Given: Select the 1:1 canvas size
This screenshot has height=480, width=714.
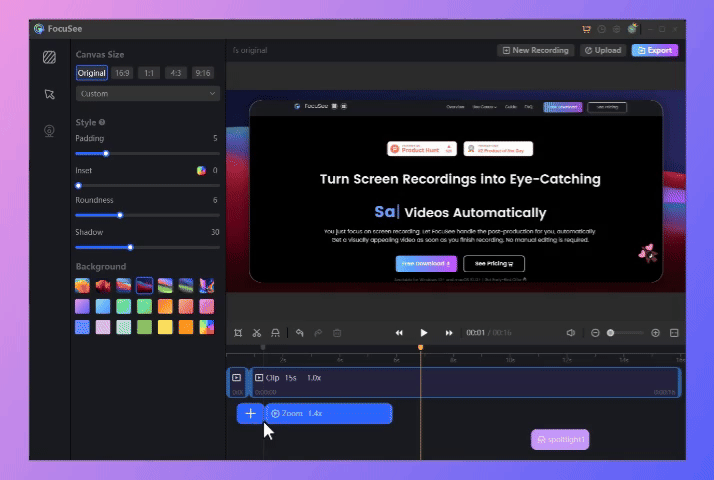Looking at the screenshot, I should click(149, 73).
